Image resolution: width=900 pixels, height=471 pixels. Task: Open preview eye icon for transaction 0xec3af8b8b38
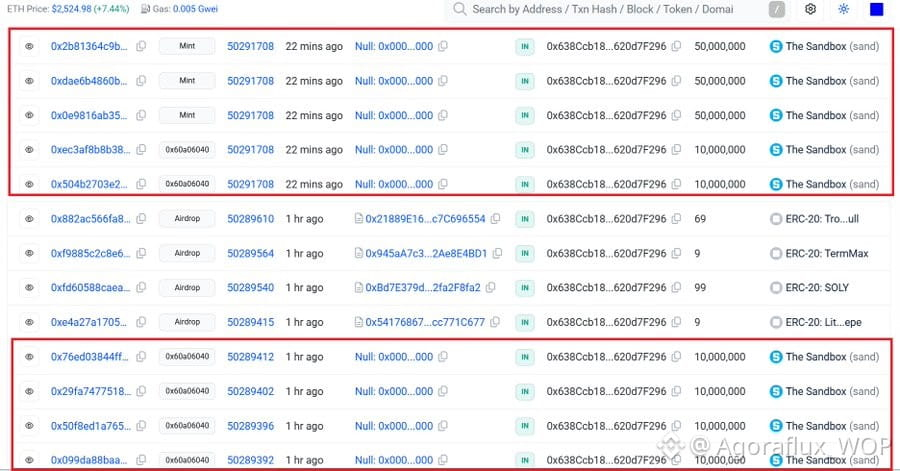[29, 150]
